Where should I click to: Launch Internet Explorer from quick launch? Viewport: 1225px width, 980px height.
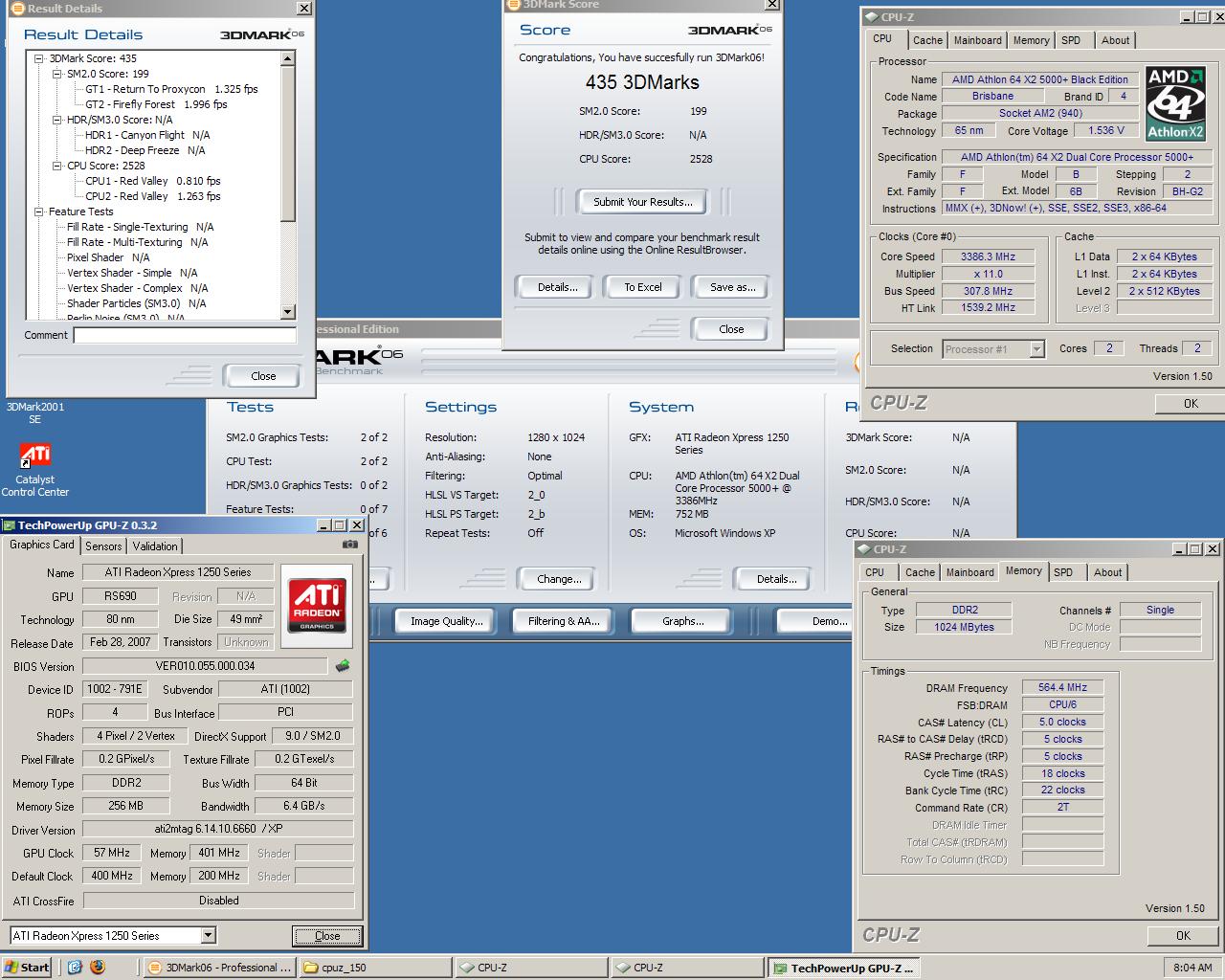tap(75, 968)
